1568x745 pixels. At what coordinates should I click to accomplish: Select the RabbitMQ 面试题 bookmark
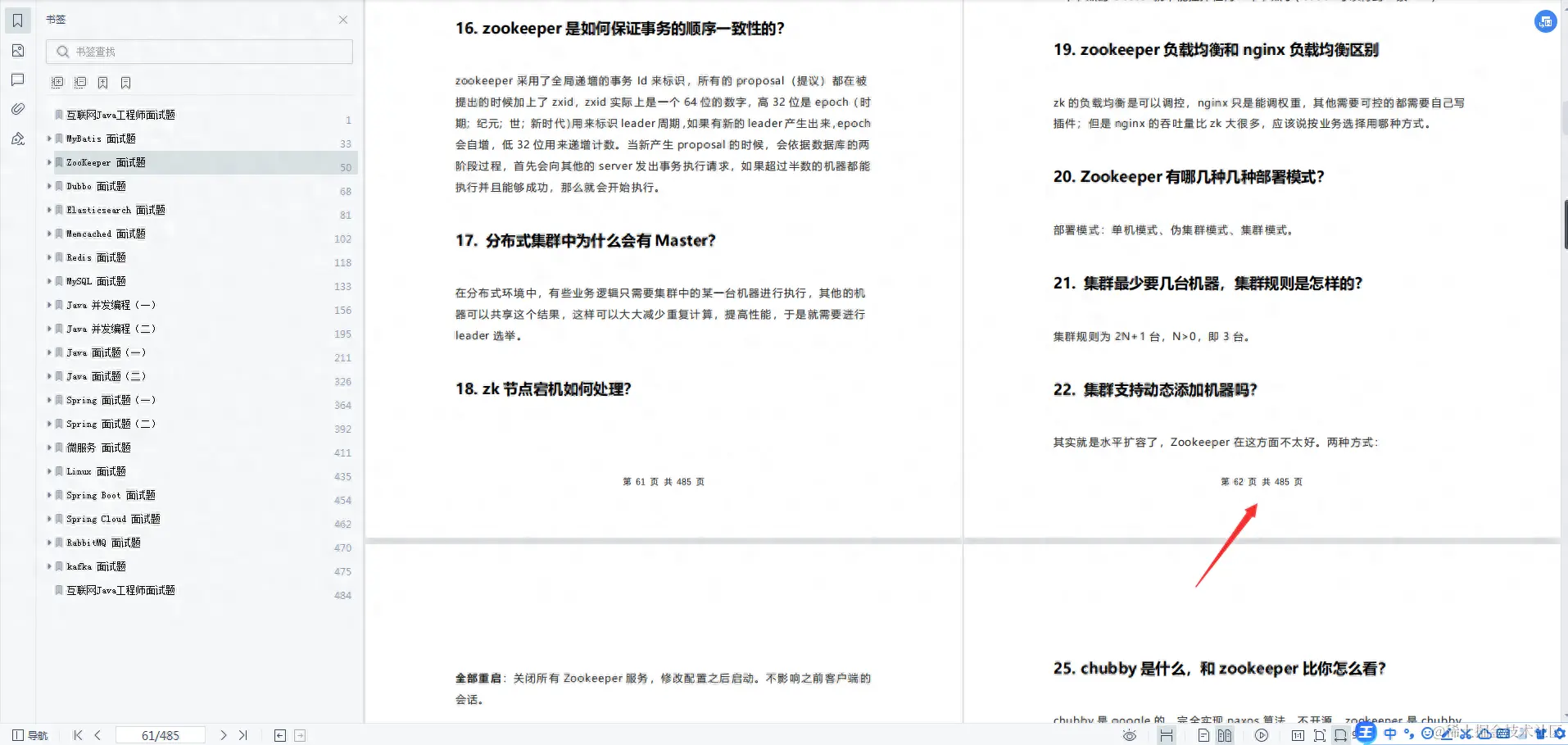click(103, 543)
